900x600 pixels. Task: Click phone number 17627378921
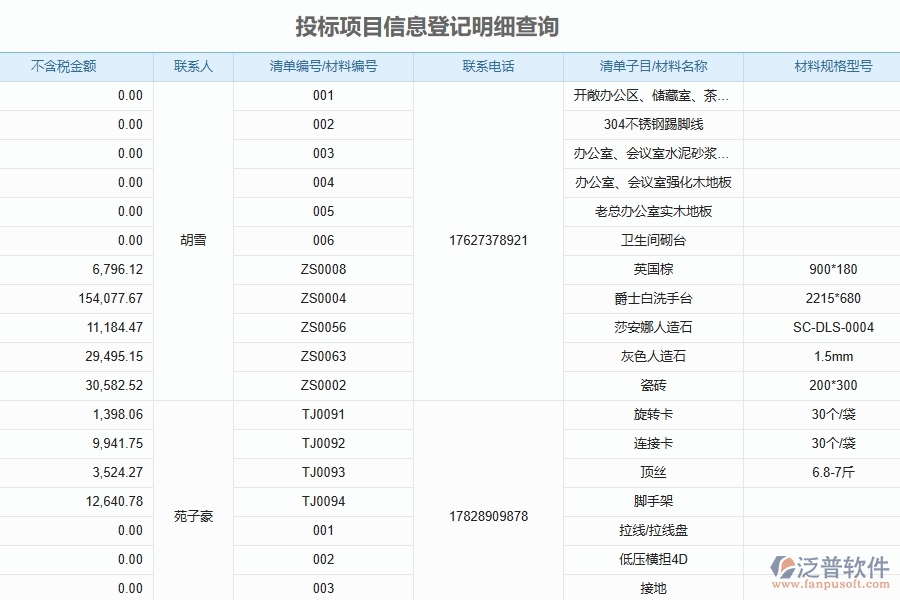(487, 240)
